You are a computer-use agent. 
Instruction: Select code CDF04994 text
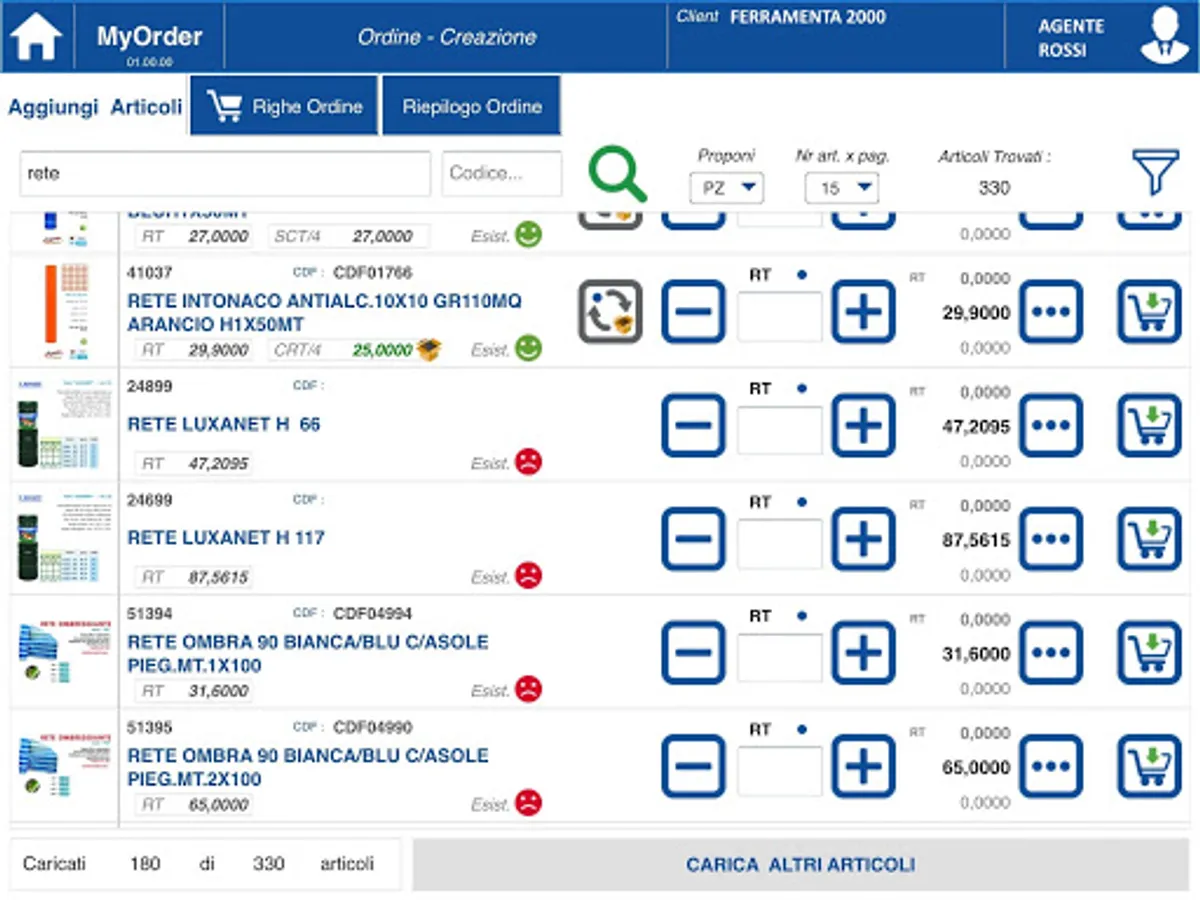point(372,613)
